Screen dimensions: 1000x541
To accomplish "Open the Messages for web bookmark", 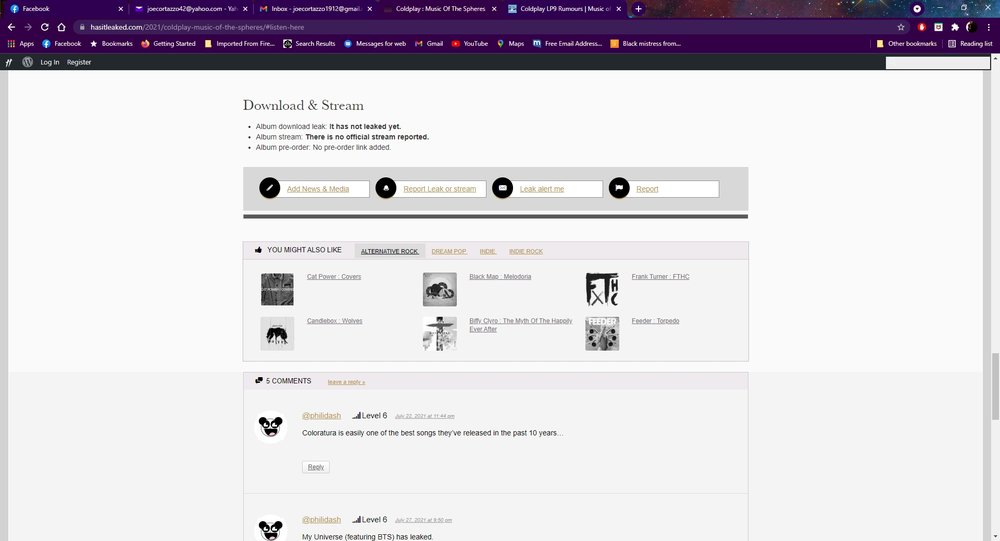I will [x=375, y=43].
